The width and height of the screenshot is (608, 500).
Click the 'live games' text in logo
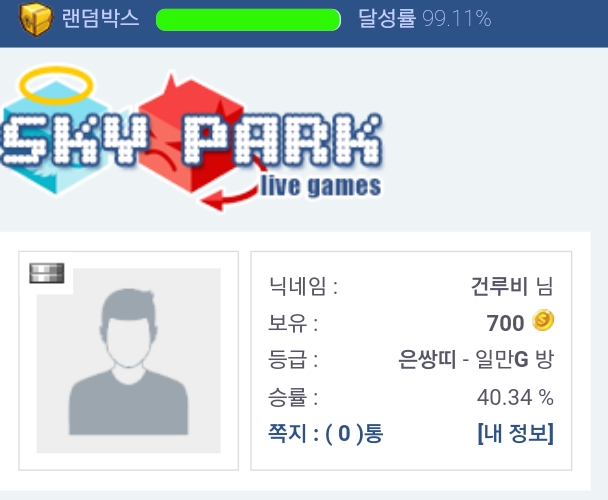[x=321, y=187]
